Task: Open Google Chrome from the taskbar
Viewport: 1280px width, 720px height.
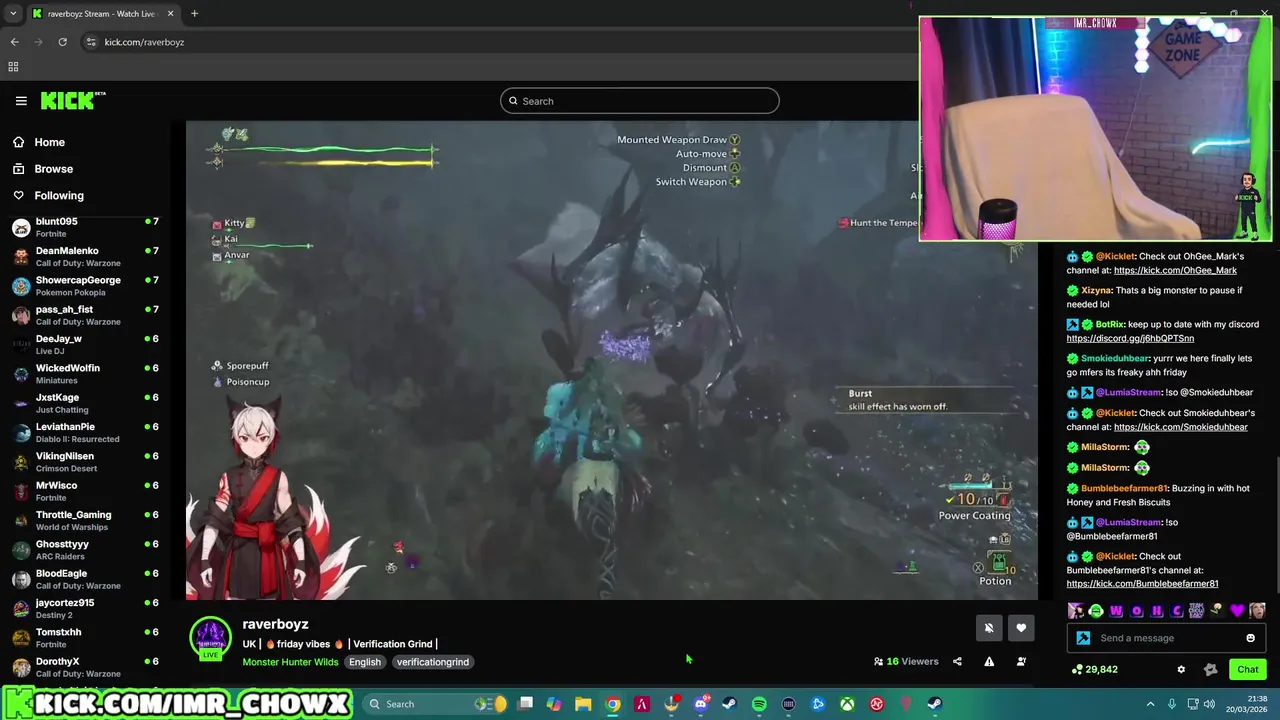Action: click(613, 704)
